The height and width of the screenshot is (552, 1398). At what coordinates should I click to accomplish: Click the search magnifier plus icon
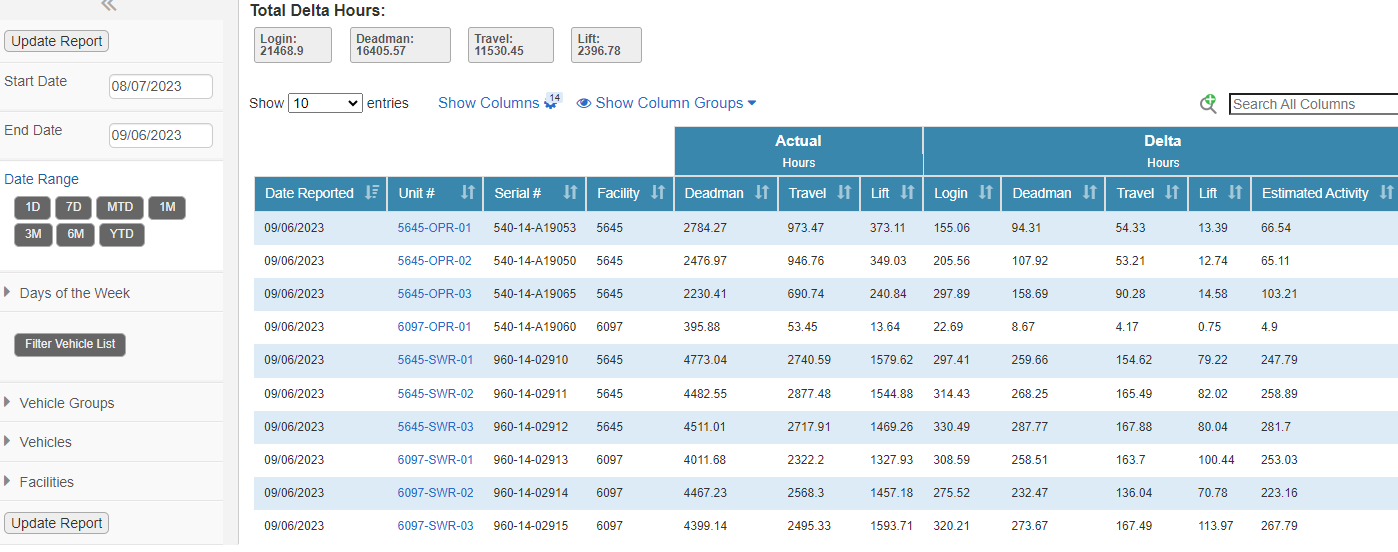(1208, 103)
